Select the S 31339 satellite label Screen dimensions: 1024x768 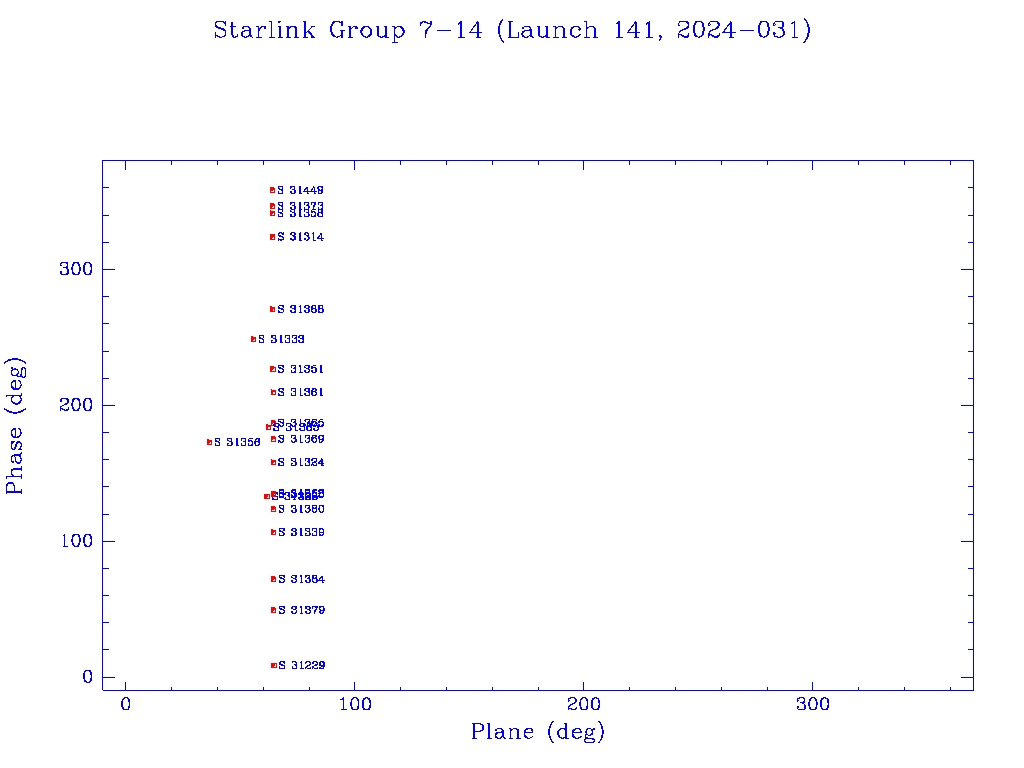[x=302, y=532]
